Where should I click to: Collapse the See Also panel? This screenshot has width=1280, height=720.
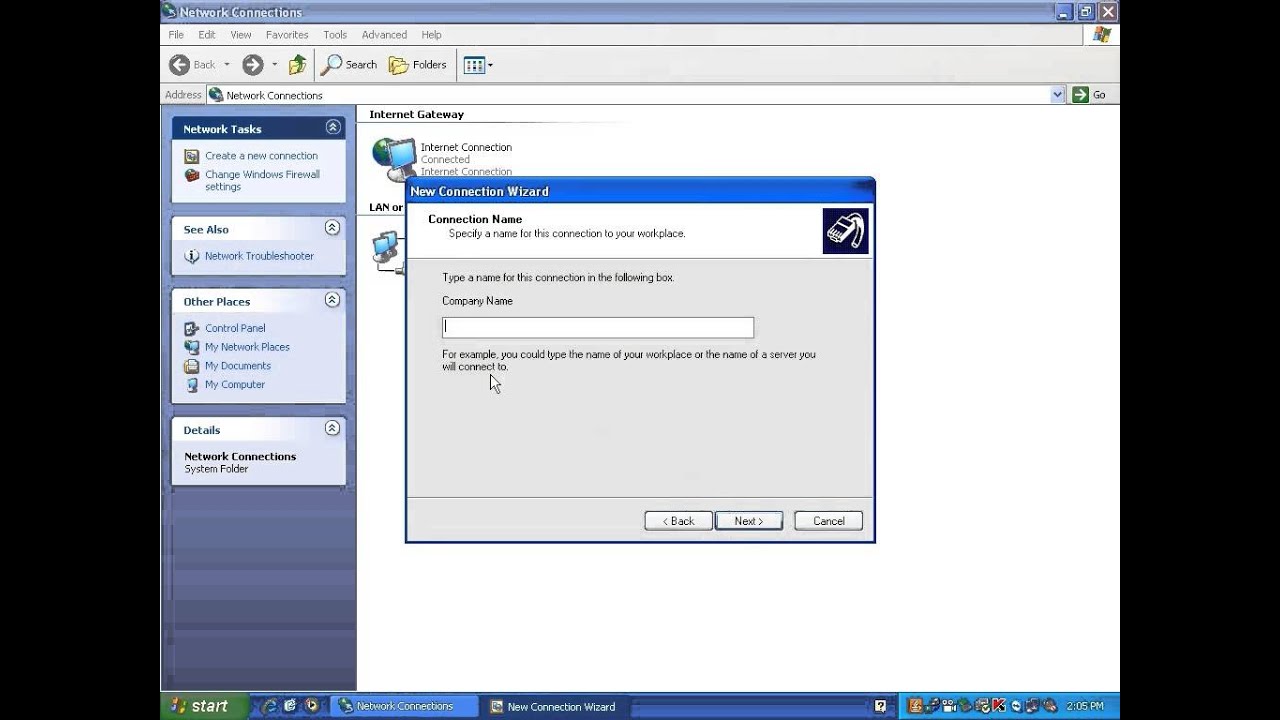333,228
